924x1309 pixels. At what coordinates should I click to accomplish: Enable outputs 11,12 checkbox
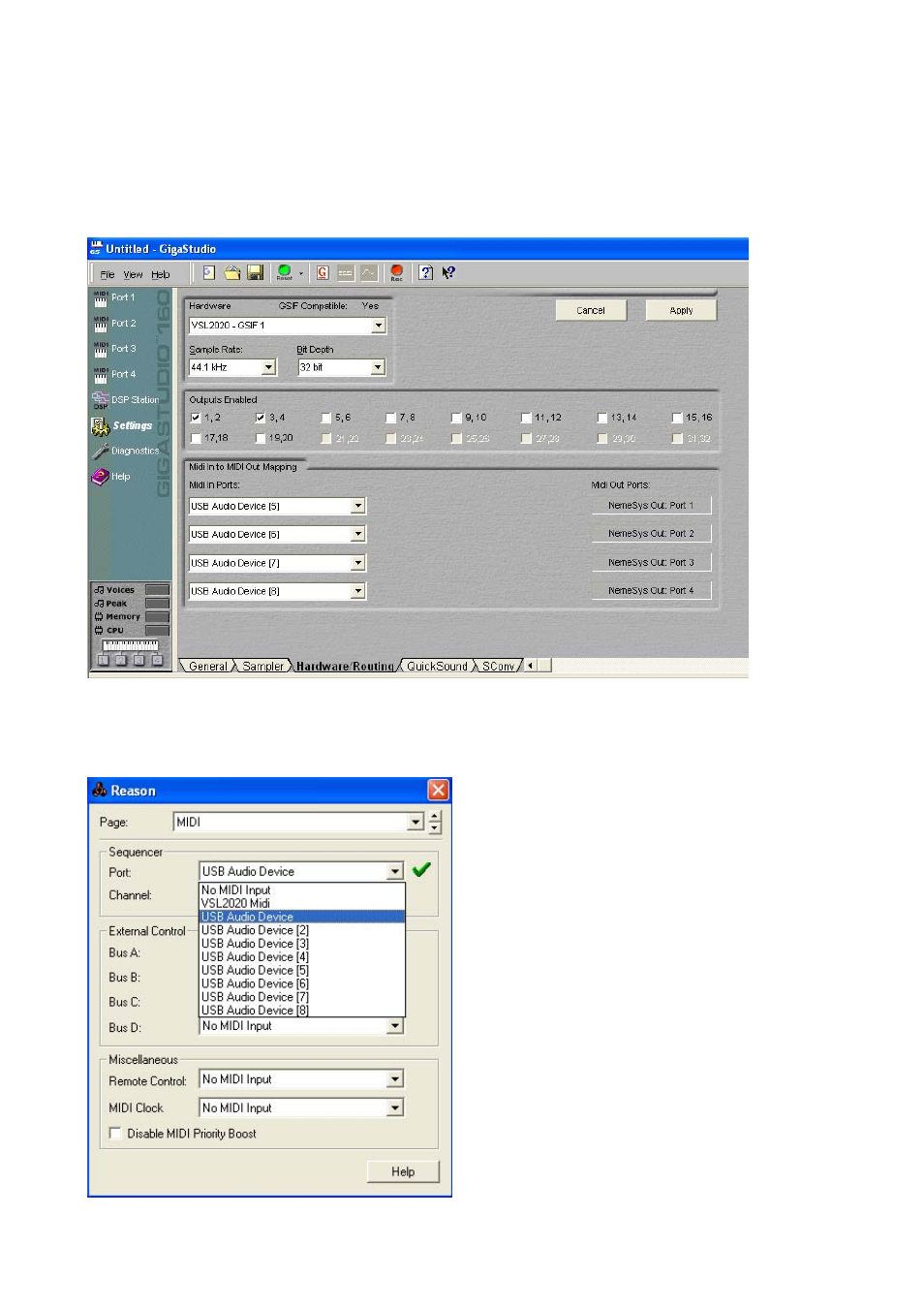click(526, 419)
